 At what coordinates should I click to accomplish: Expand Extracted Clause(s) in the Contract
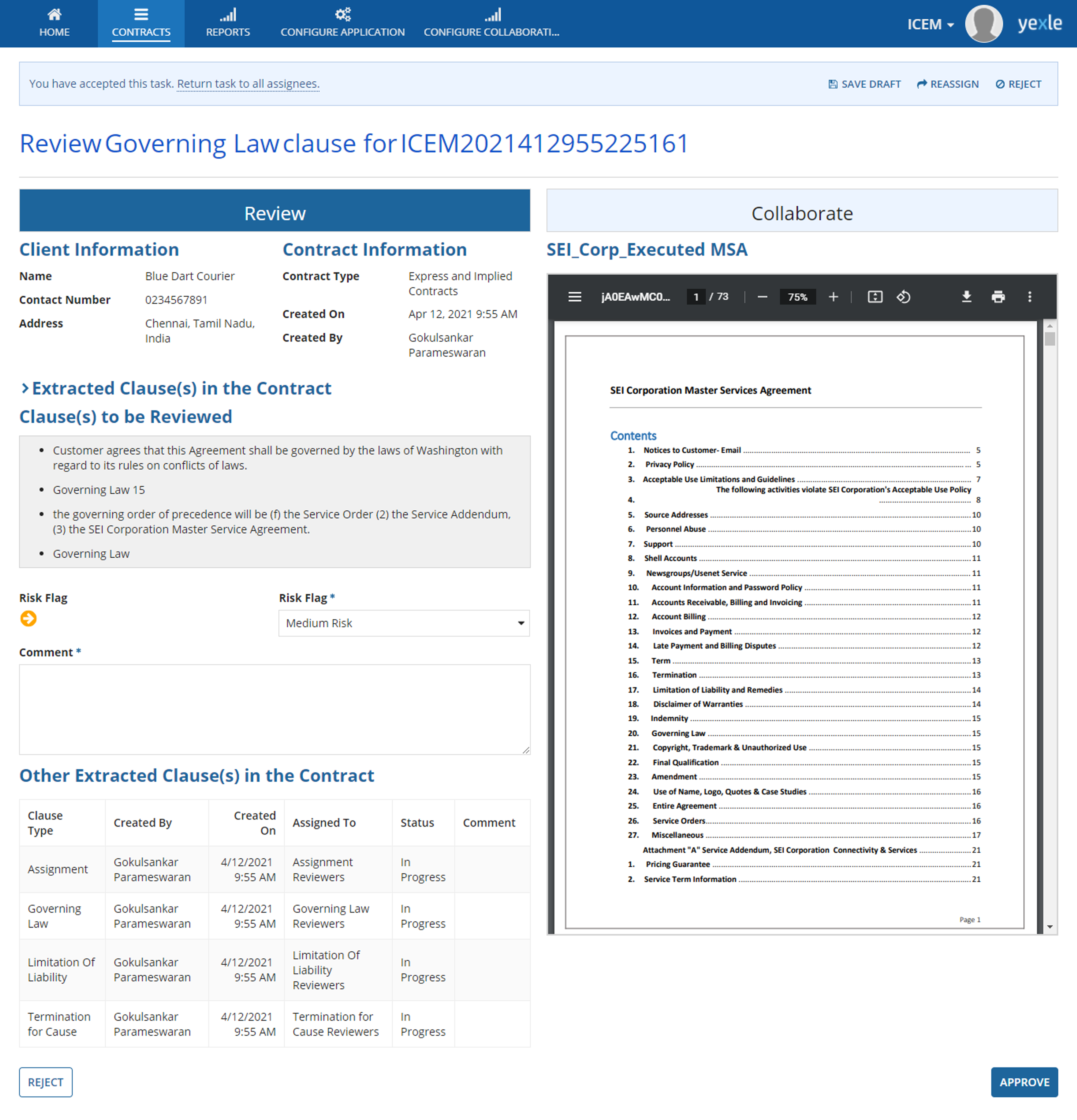176,389
